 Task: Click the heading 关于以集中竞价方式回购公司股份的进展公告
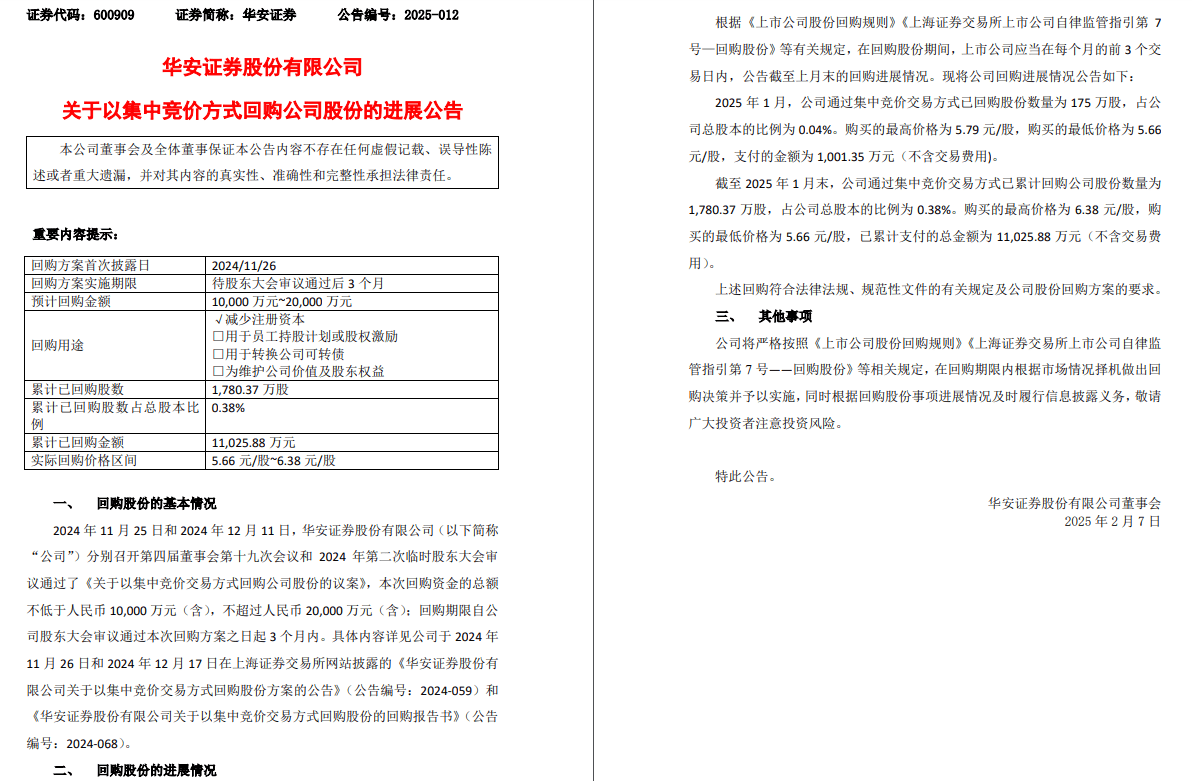(x=262, y=110)
